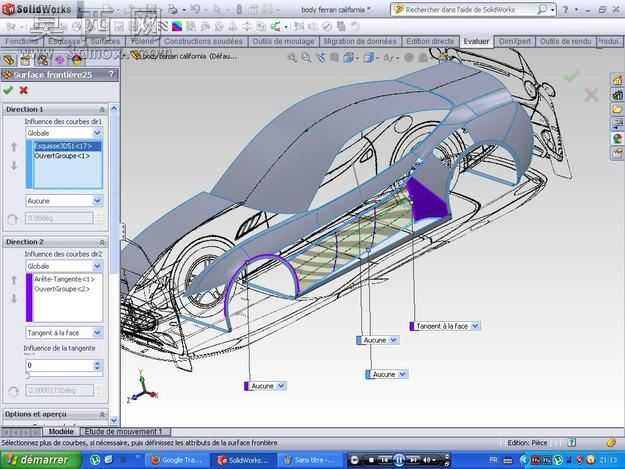Screen dimensions: 625x469
Task: Open the FeatureManager design tree tab icon
Action: 9,60
